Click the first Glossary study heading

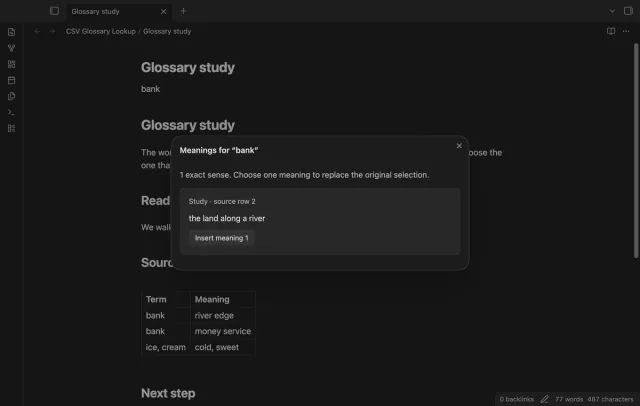(x=188, y=67)
